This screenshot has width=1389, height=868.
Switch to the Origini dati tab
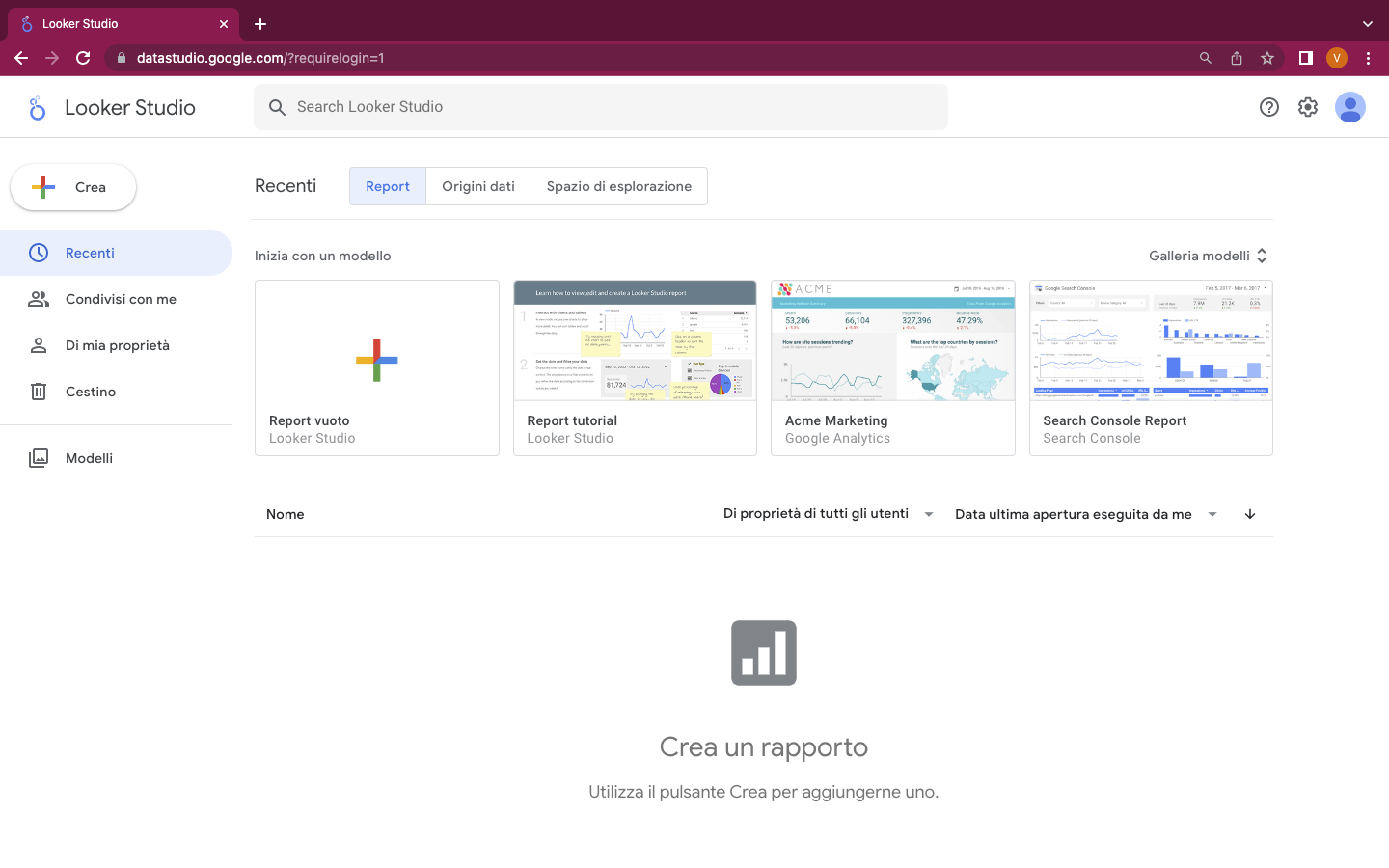(x=478, y=186)
